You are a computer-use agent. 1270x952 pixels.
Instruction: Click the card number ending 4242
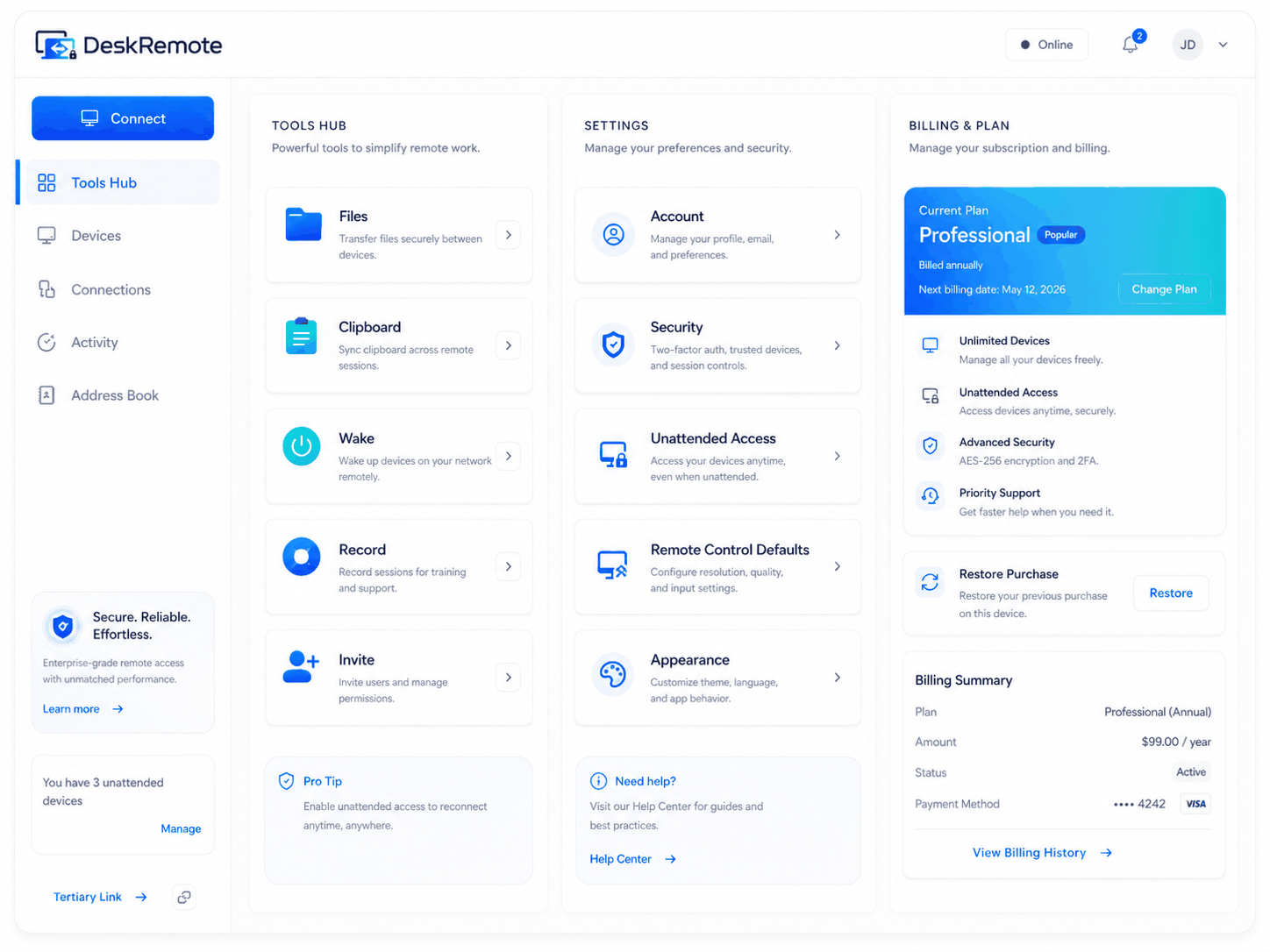click(x=1139, y=804)
